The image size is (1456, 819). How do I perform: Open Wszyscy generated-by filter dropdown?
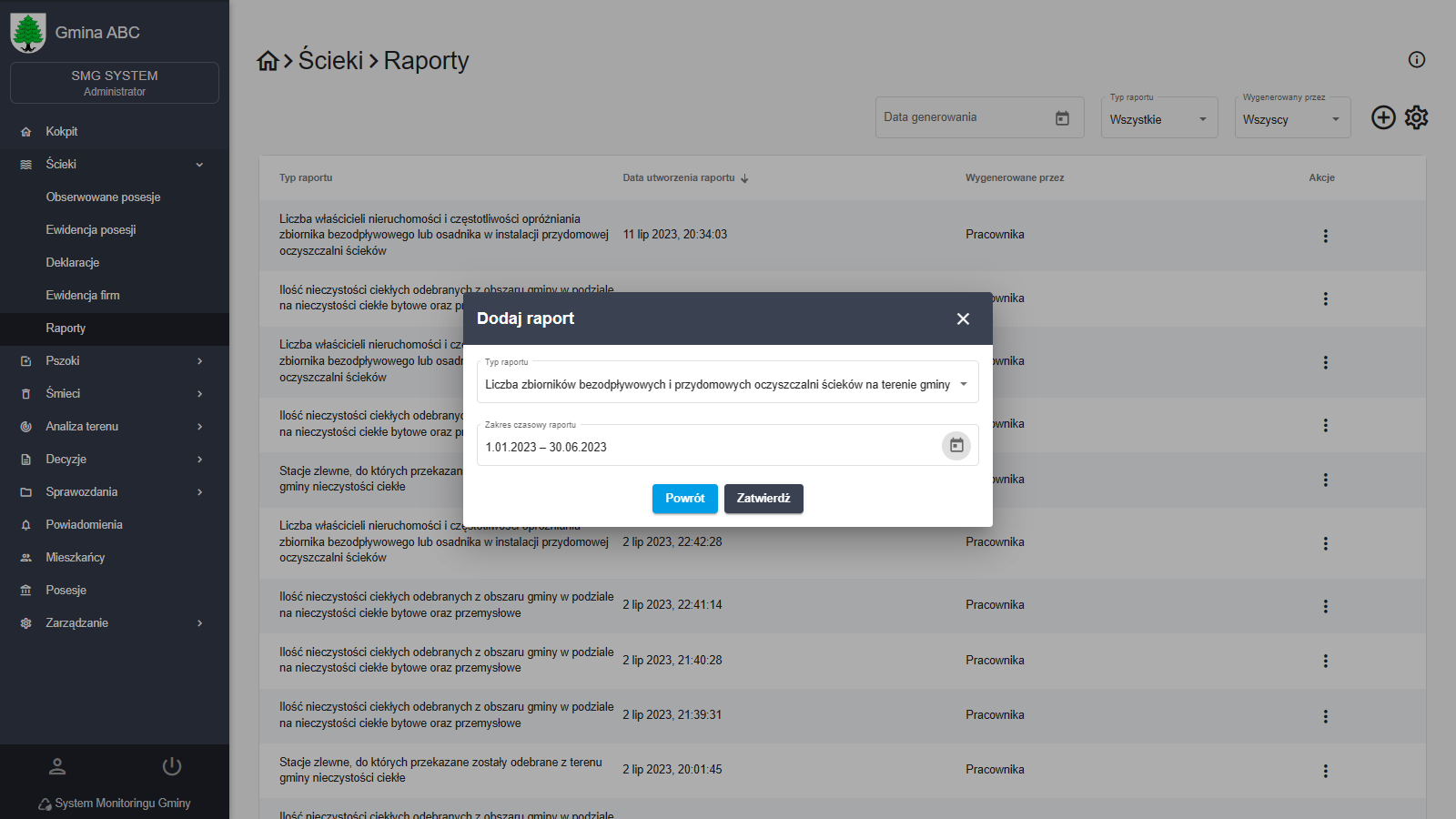pyautogui.click(x=1291, y=119)
